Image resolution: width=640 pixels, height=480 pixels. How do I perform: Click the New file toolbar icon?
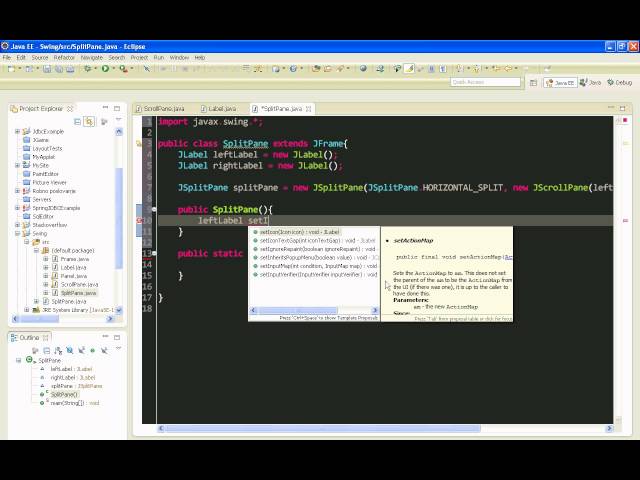click(11, 69)
